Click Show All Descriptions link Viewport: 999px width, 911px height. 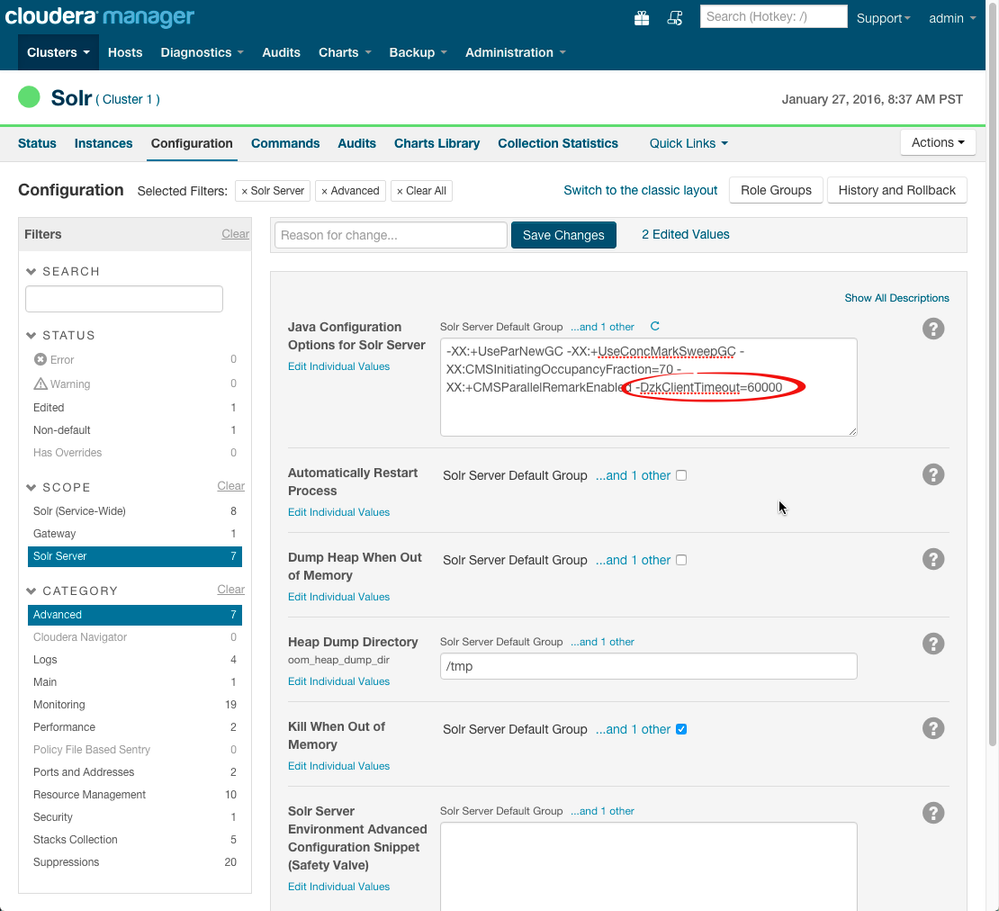[896, 298]
